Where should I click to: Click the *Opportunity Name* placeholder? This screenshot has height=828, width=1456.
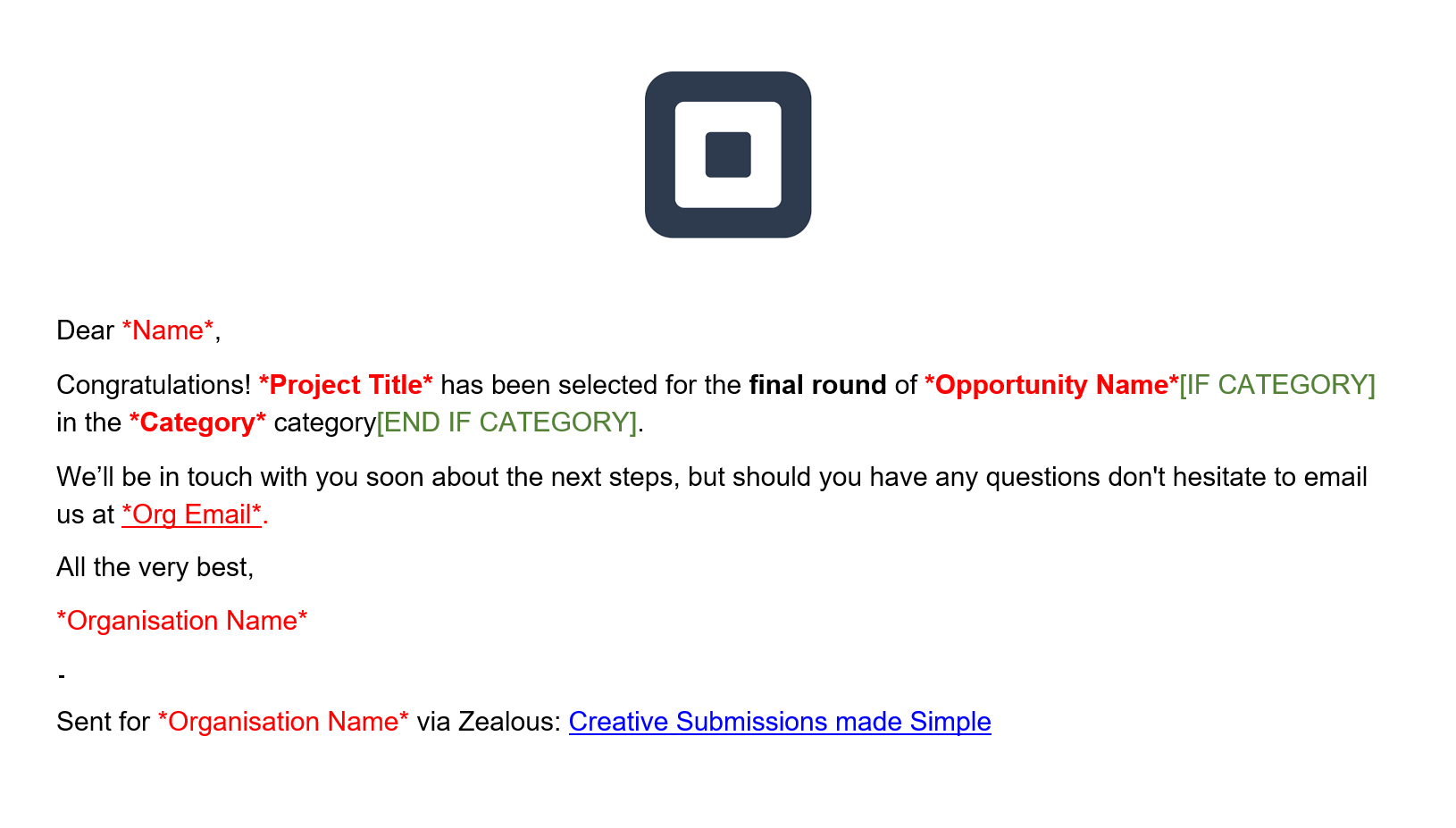[x=1051, y=385]
